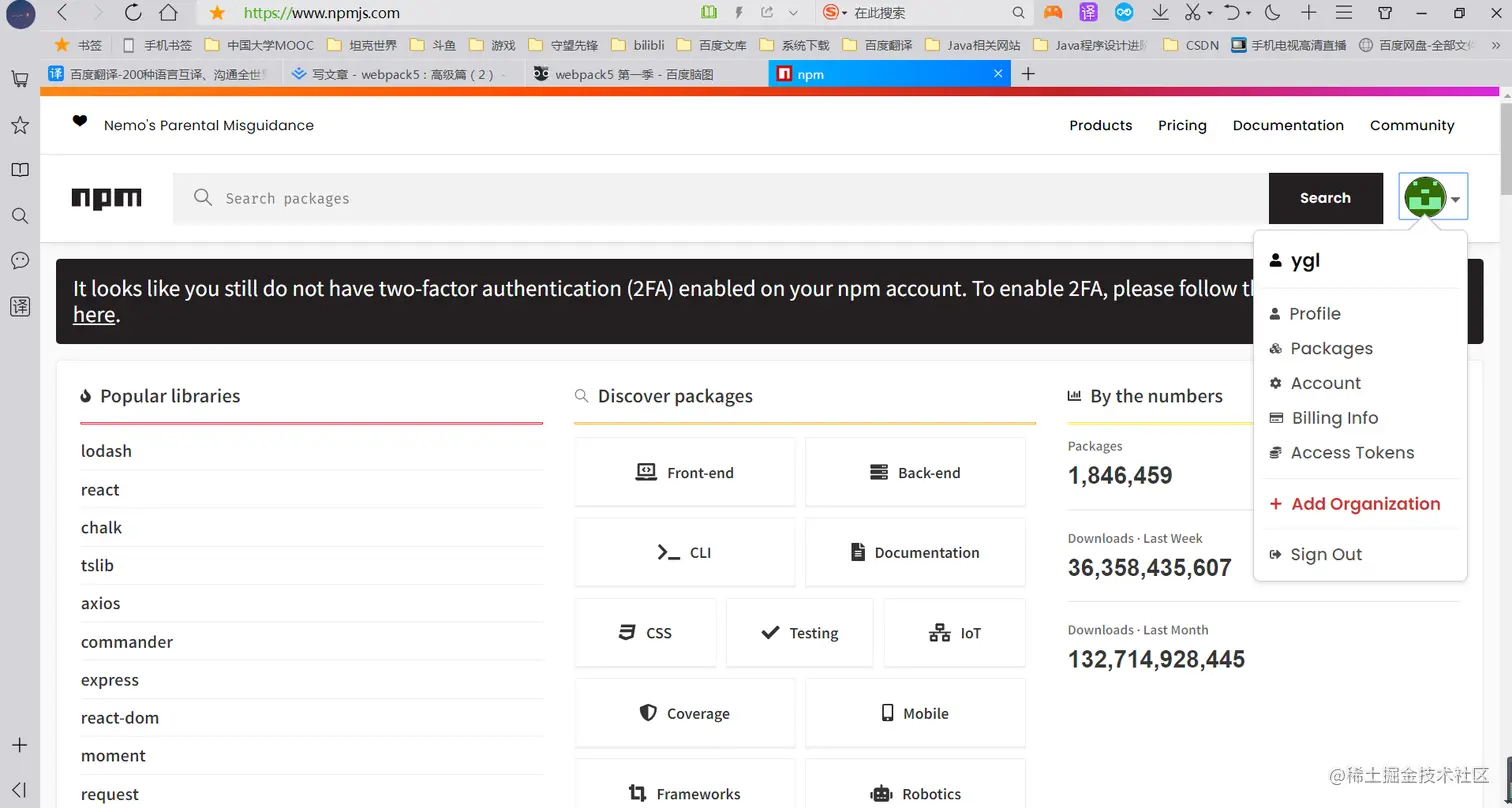1512x808 pixels.
Task: Click the scissors screenshot tool icon
Action: tap(1193, 13)
